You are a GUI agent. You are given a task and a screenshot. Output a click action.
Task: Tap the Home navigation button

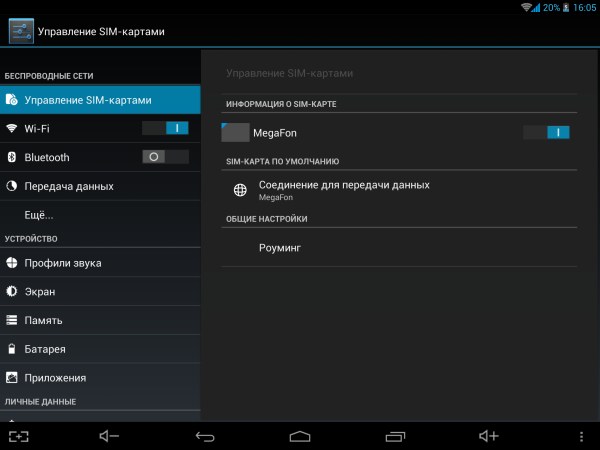[300, 436]
